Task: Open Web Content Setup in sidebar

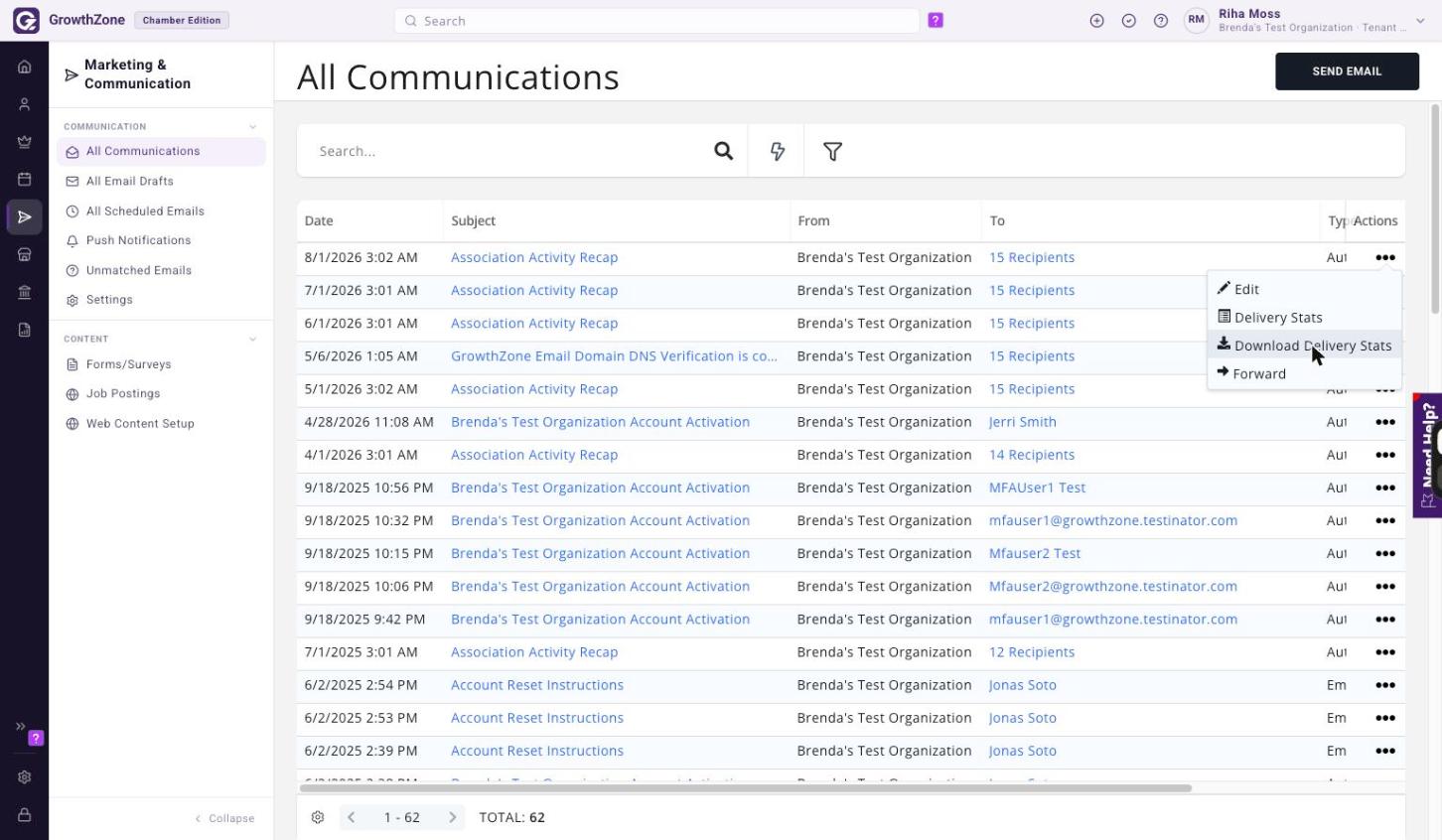Action: [161, 424]
